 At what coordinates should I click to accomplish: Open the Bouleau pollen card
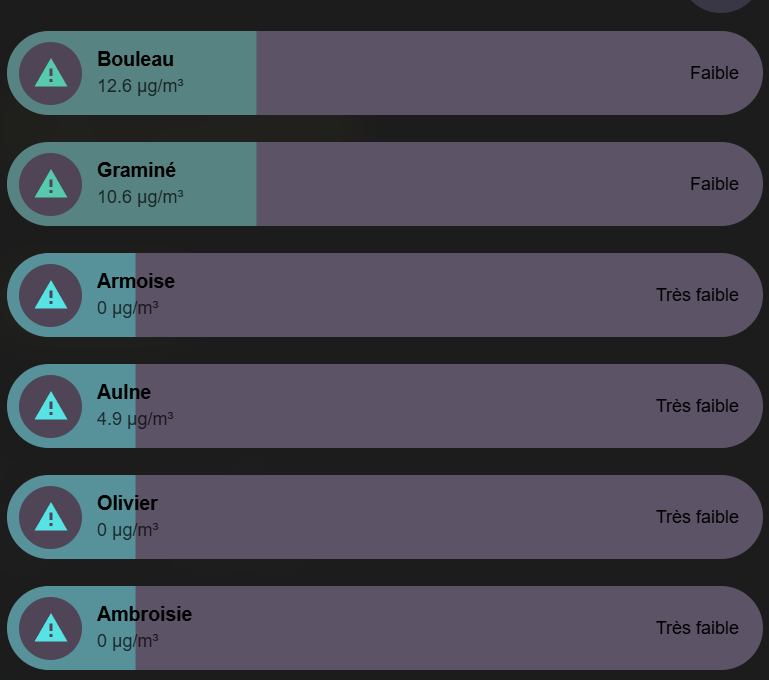[384, 73]
